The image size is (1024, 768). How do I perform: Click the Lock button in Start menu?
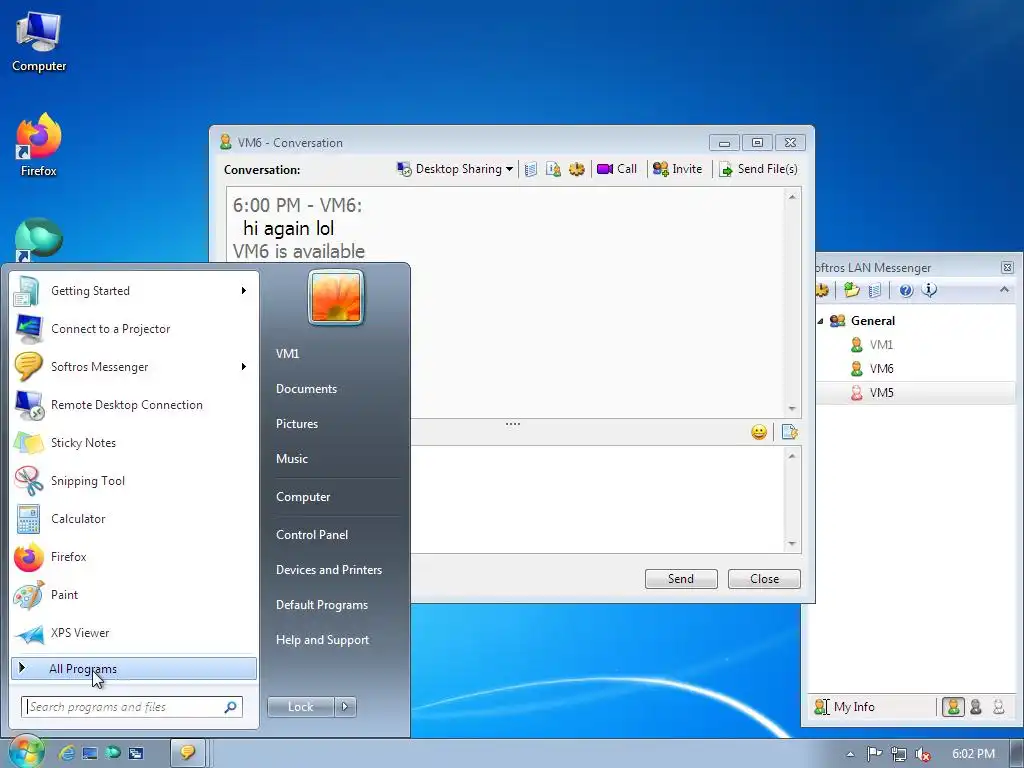301,707
